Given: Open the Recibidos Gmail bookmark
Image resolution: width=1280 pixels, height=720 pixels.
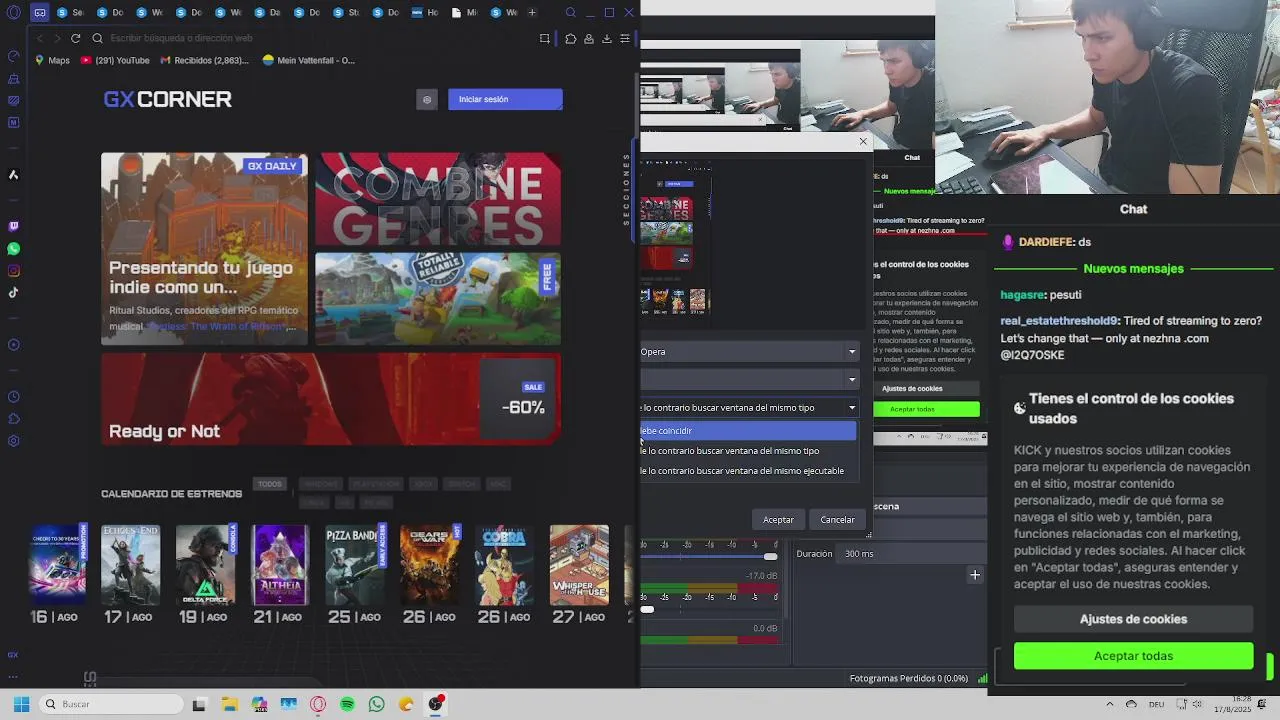Looking at the screenshot, I should [204, 60].
